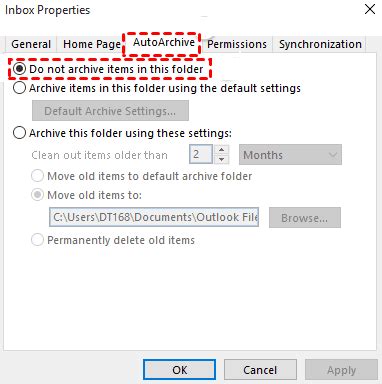Screen dimensions: 382x384
Task: Select the AutoArchive tab
Action: click(x=164, y=42)
